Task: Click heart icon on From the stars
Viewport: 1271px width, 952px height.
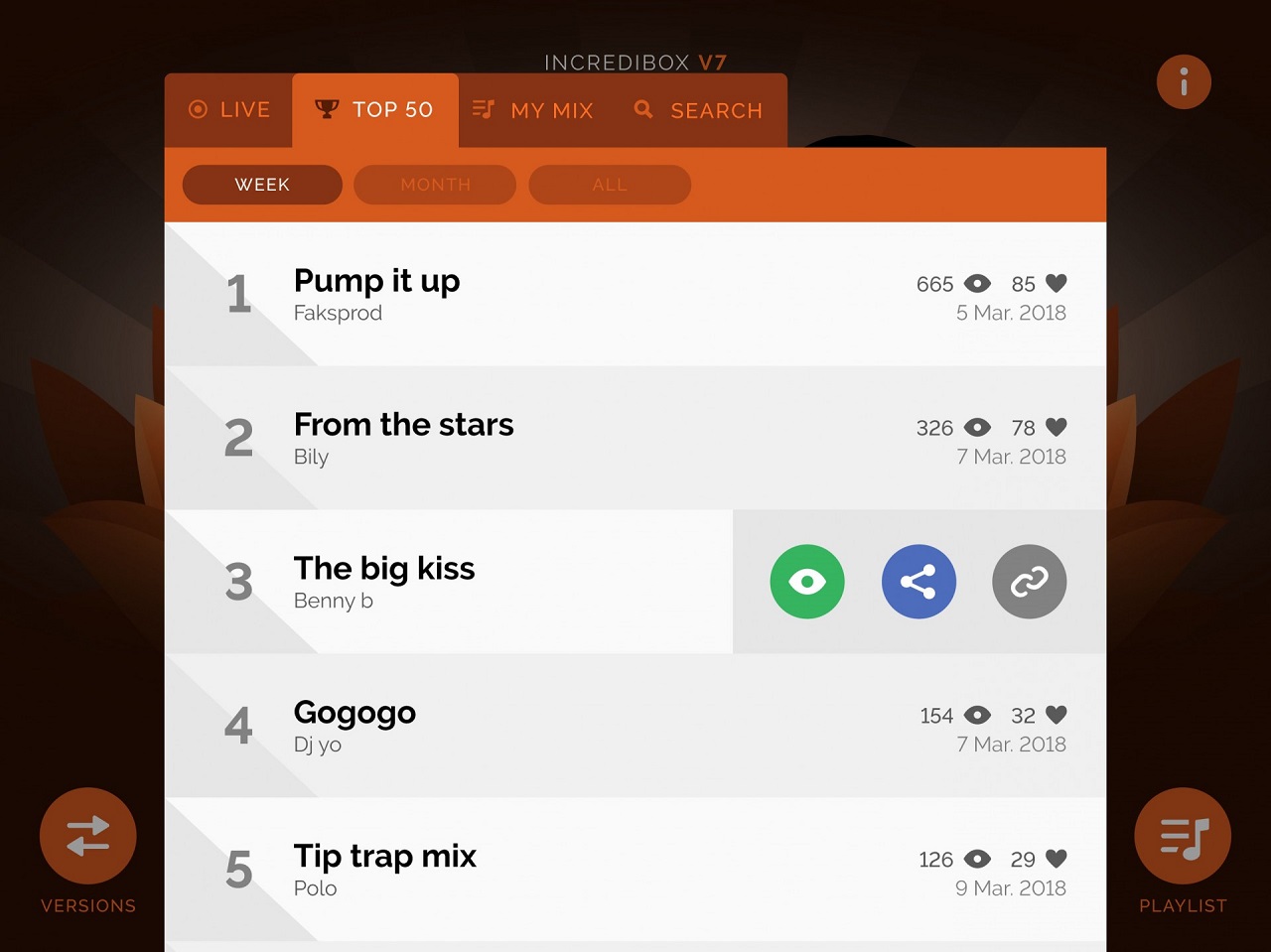Action: pyautogui.click(x=1057, y=428)
